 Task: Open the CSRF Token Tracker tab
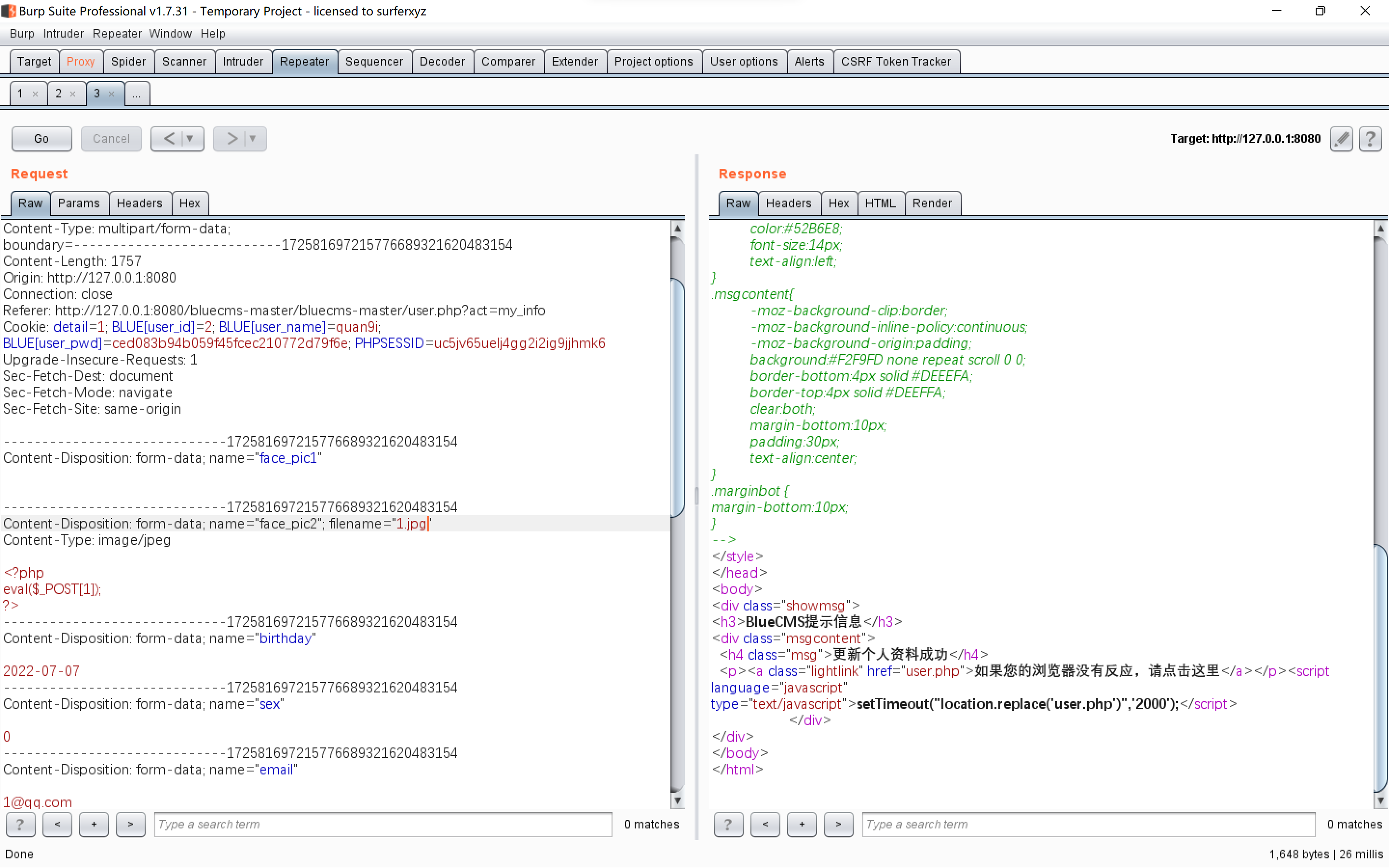pyautogui.click(x=897, y=61)
